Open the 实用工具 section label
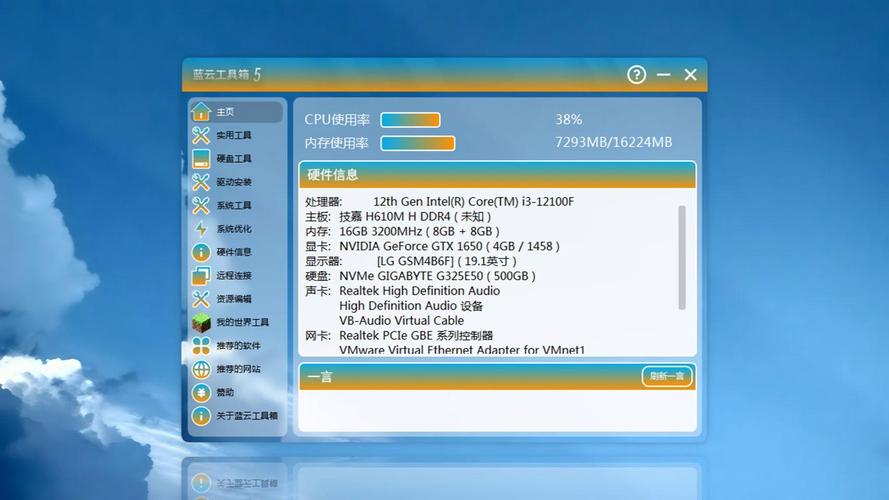 pyautogui.click(x=234, y=135)
